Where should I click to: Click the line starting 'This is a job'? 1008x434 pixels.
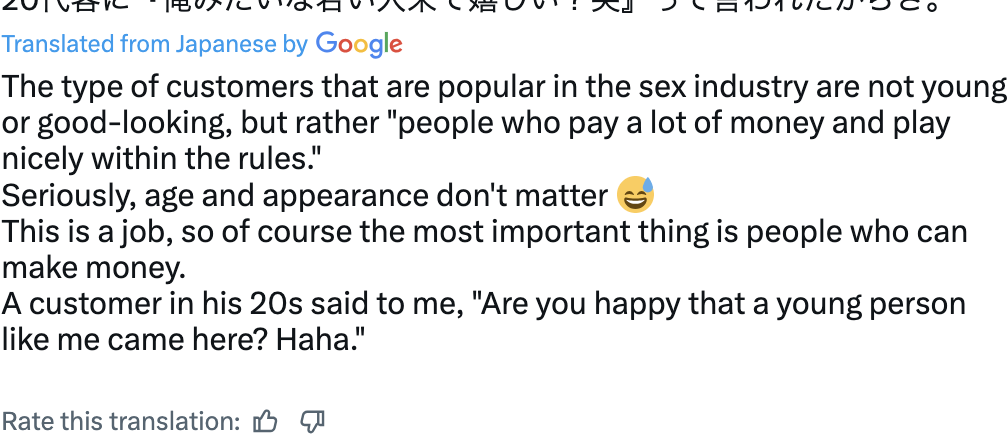pyautogui.click(x=484, y=232)
